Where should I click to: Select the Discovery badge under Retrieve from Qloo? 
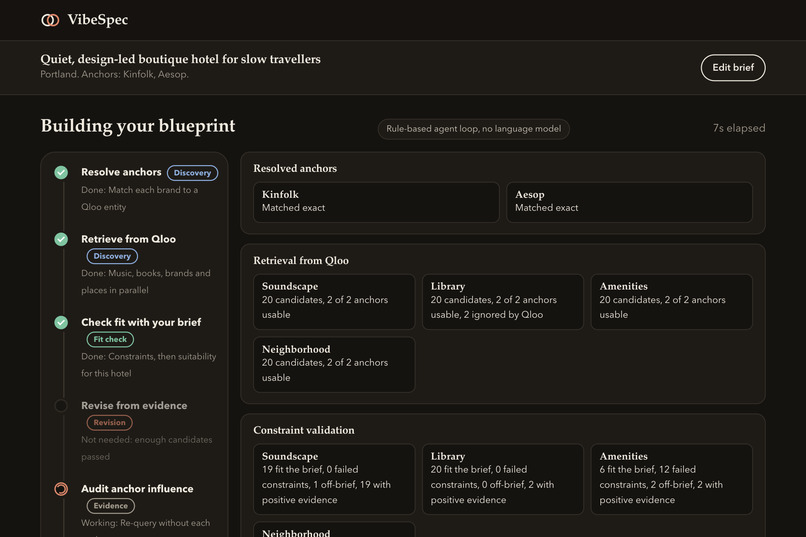(112, 256)
